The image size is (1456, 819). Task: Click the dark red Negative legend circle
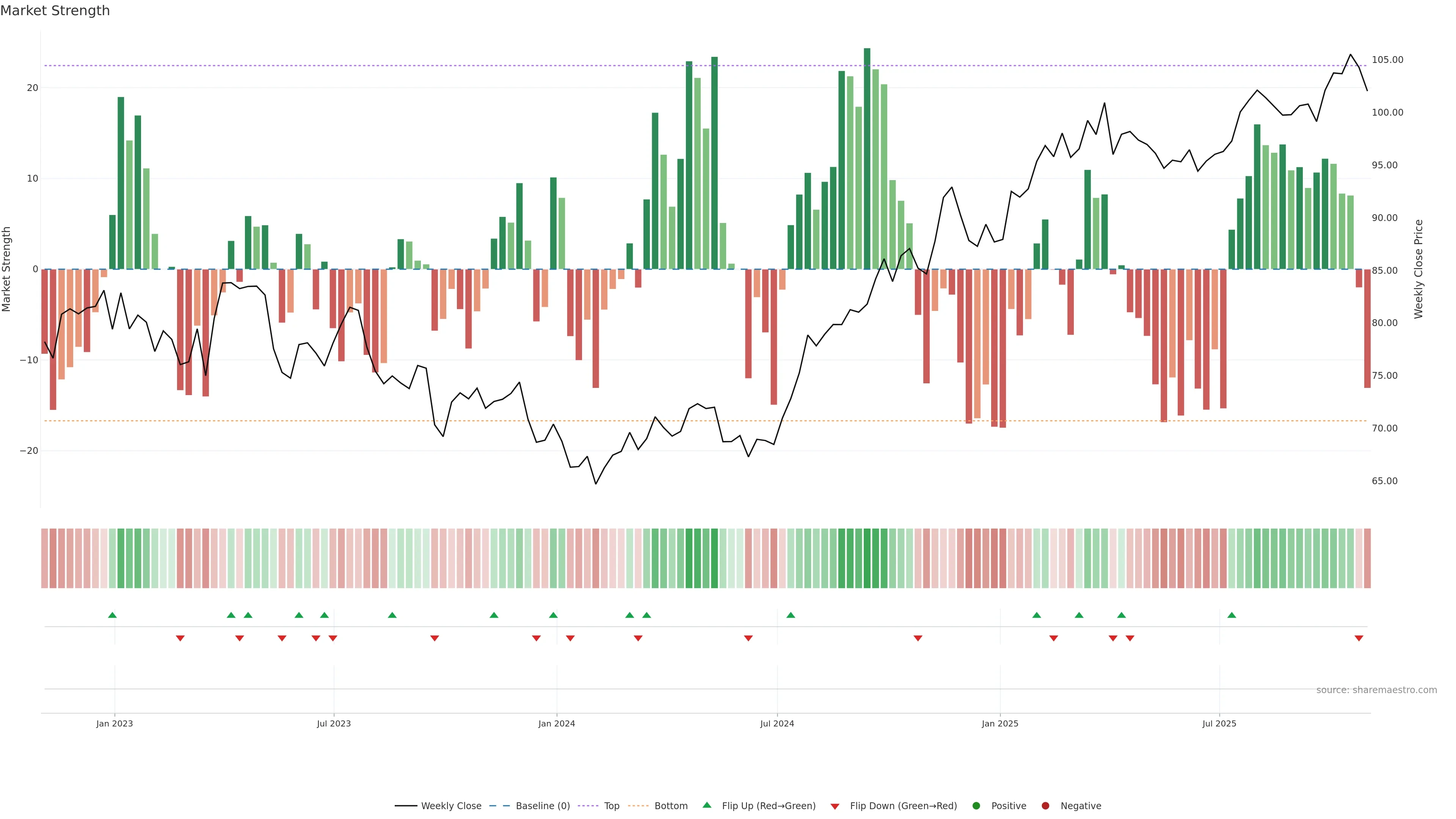1045,806
